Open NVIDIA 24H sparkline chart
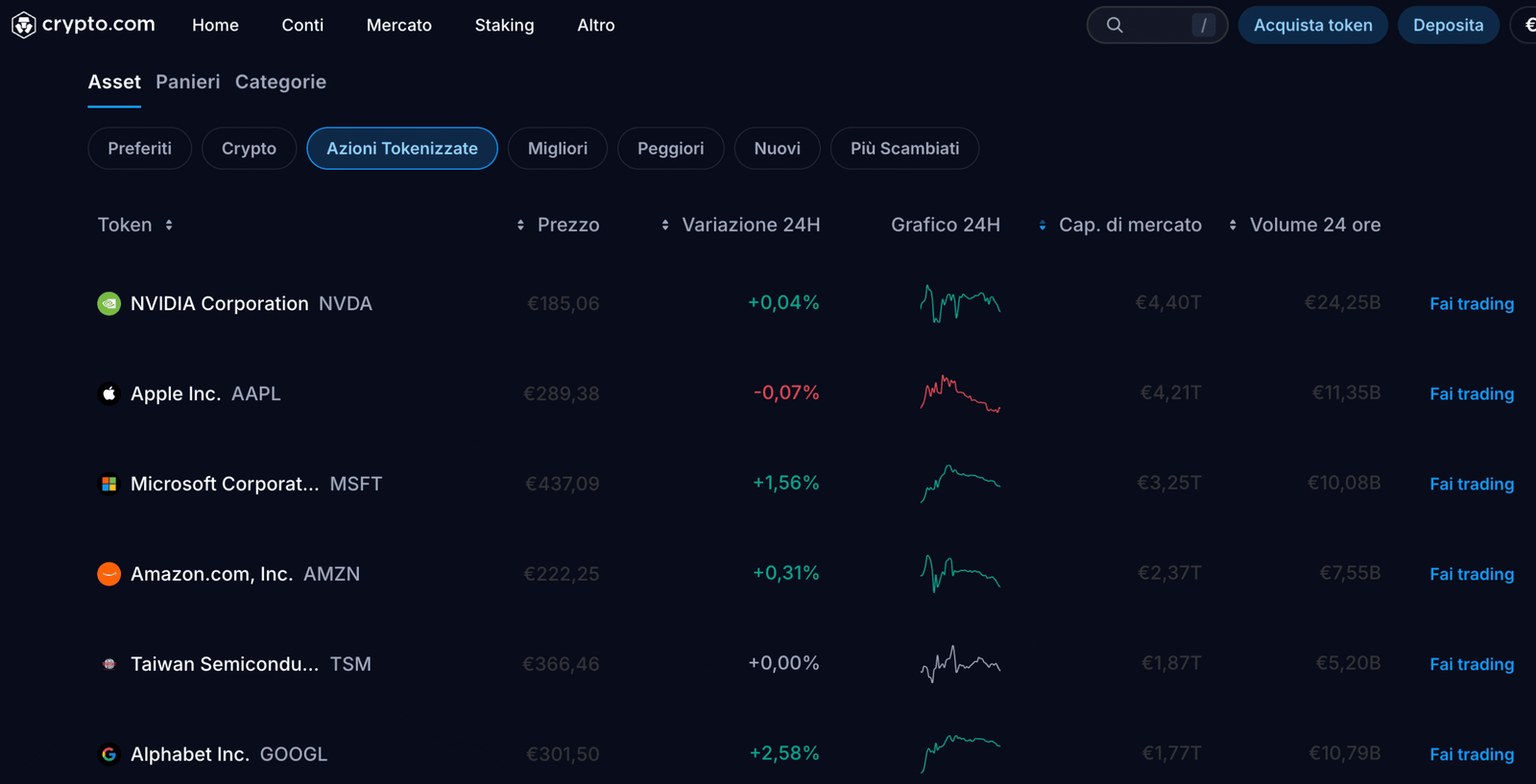Viewport: 1536px width, 784px height. point(960,303)
